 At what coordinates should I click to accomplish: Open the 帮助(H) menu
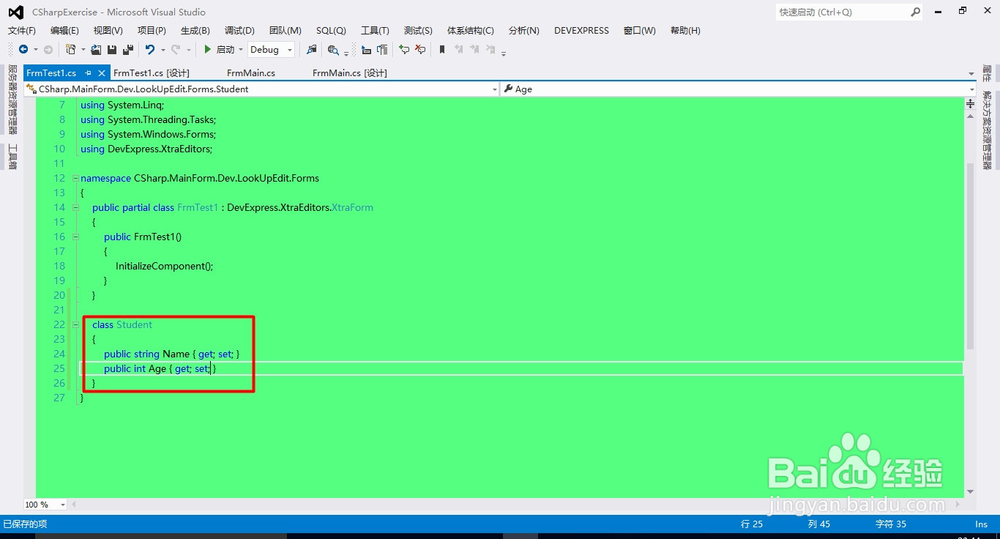pos(685,31)
